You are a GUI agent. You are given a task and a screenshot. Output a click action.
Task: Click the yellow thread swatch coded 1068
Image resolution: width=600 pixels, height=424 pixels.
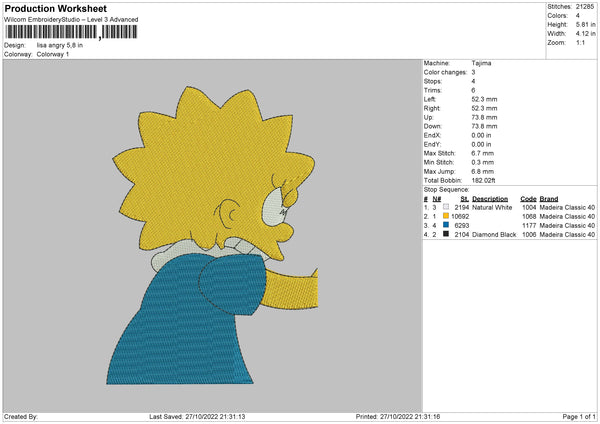coord(446,216)
